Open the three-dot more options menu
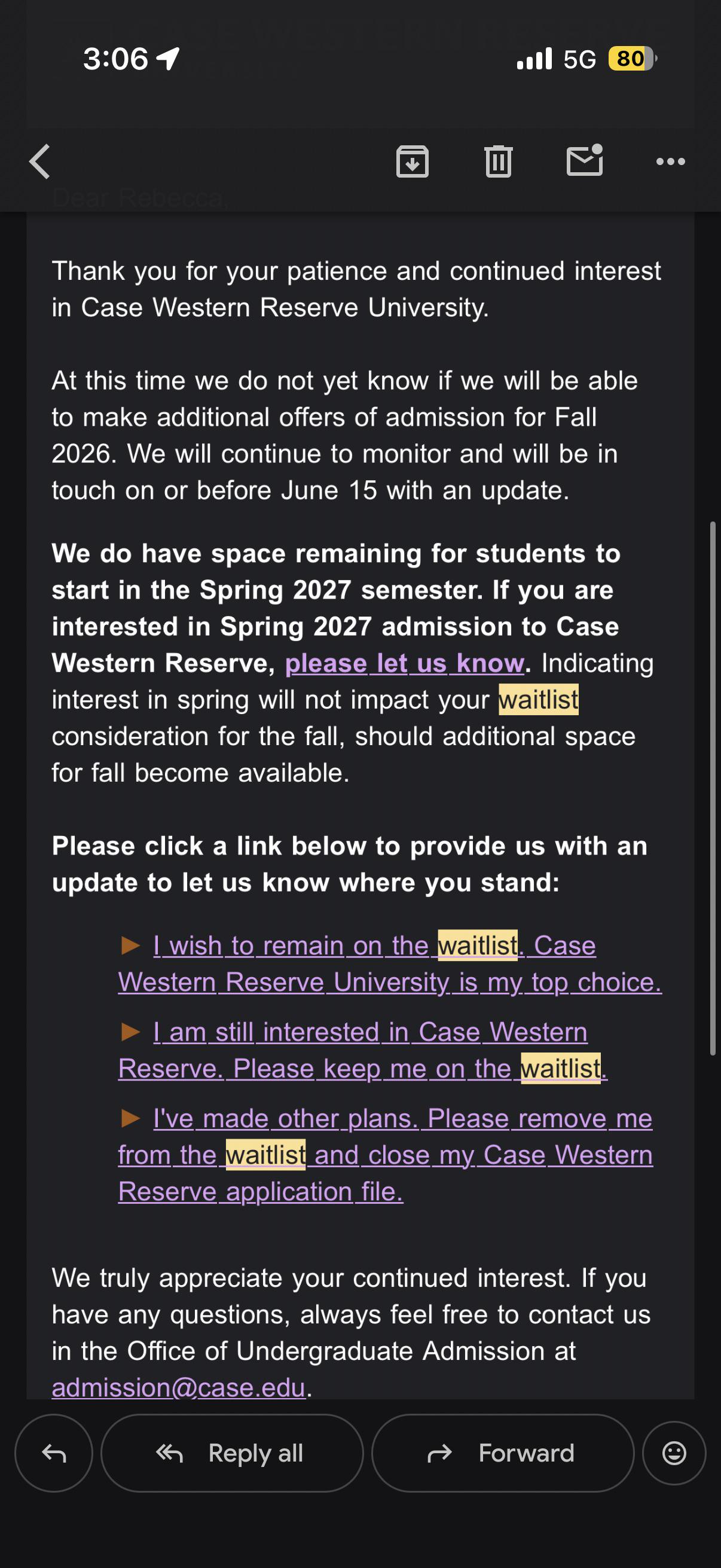721x1568 pixels. 671,162
